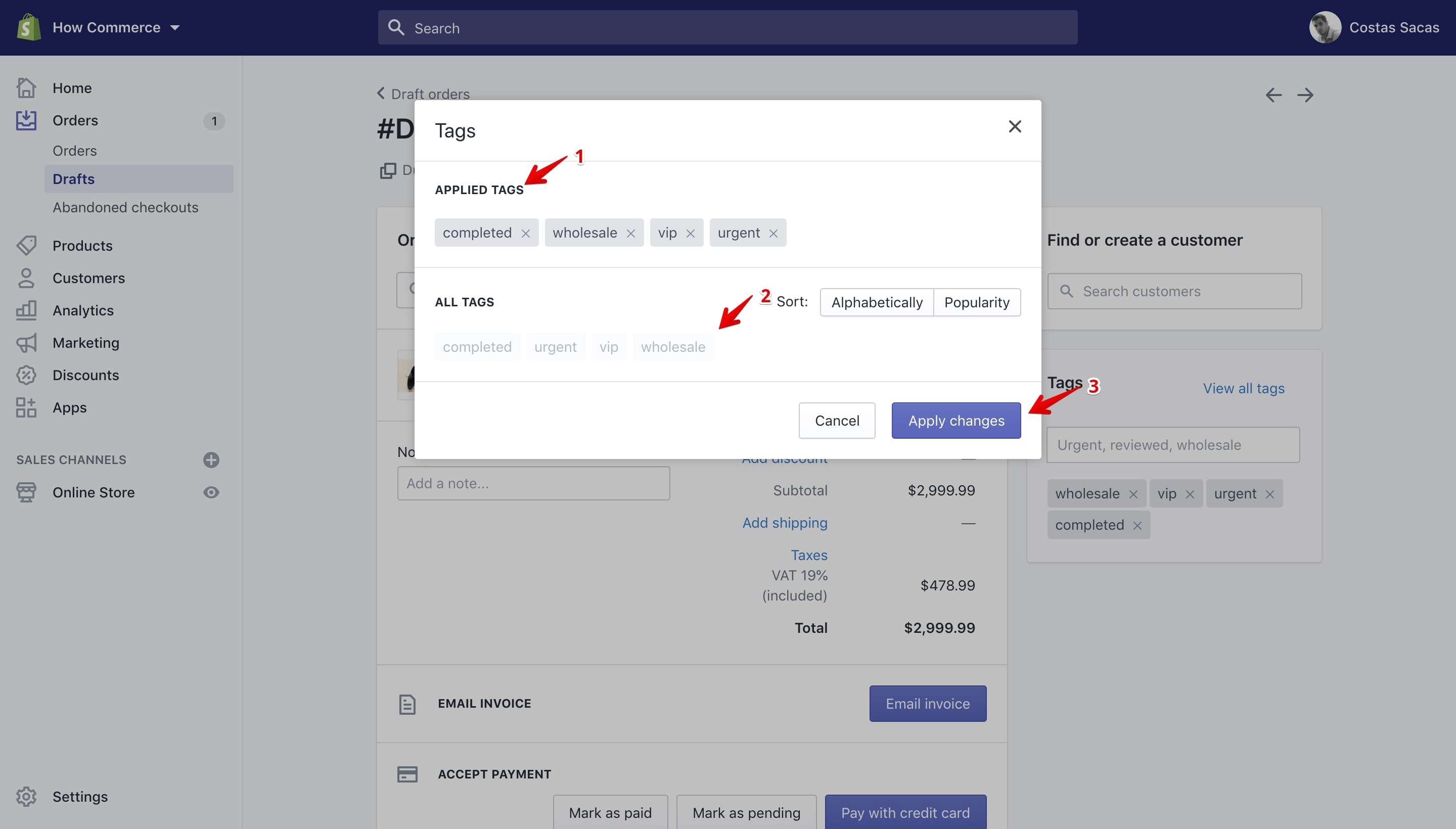Click the search magnifier icon
Image resolution: width=1456 pixels, height=829 pixels.
click(x=396, y=27)
